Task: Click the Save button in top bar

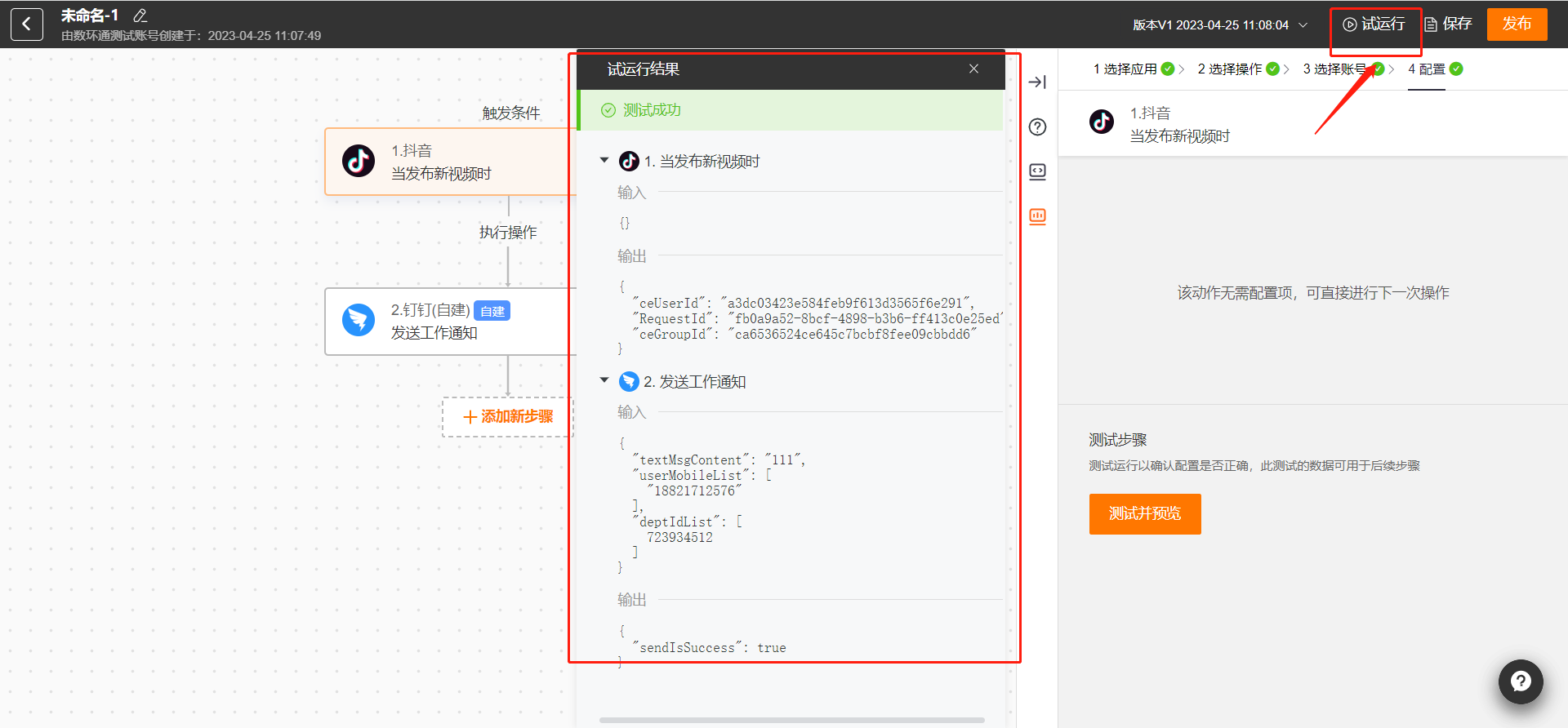Action: [1448, 24]
